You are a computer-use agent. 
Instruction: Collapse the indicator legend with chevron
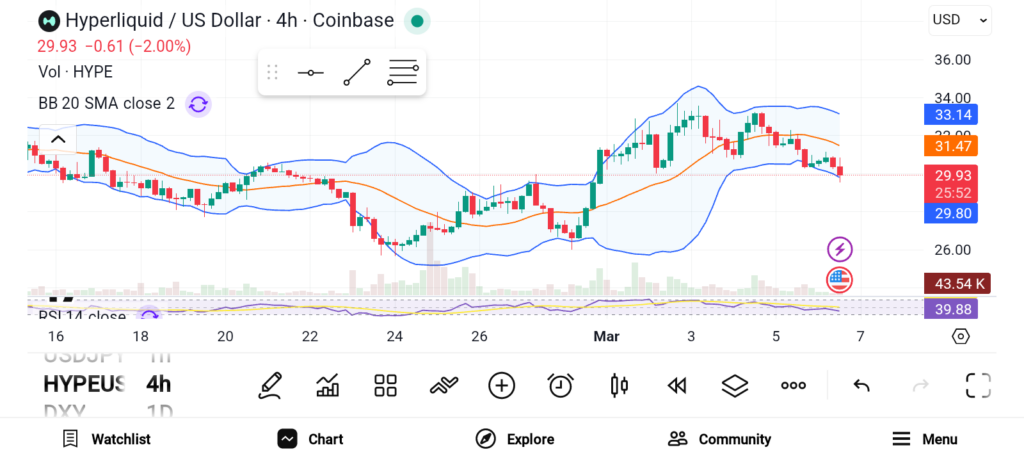(x=57, y=139)
